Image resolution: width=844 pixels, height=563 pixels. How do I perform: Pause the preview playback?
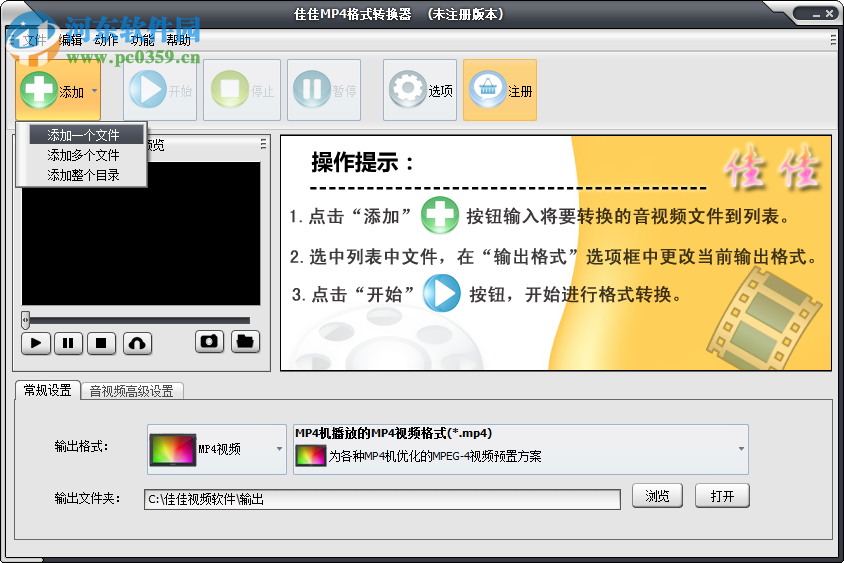click(x=68, y=343)
